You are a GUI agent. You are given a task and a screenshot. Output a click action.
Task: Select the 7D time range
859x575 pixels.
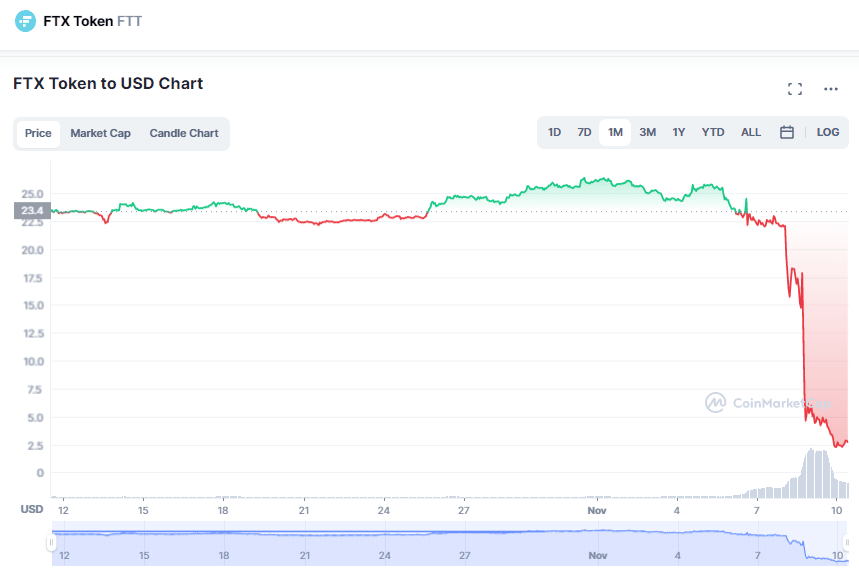(x=584, y=133)
